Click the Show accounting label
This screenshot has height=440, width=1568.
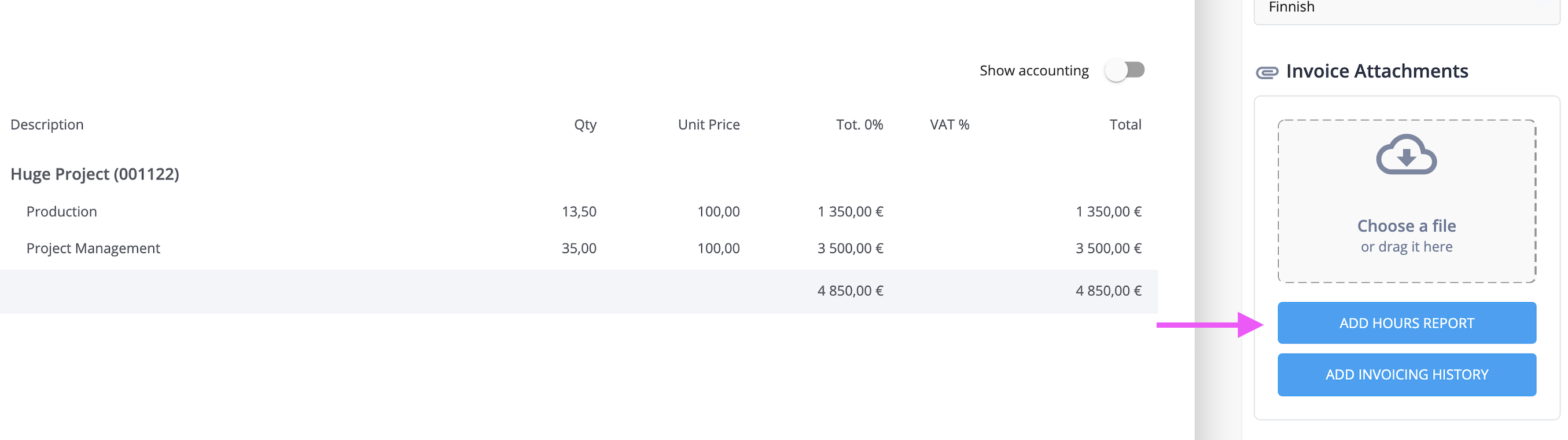(1033, 71)
